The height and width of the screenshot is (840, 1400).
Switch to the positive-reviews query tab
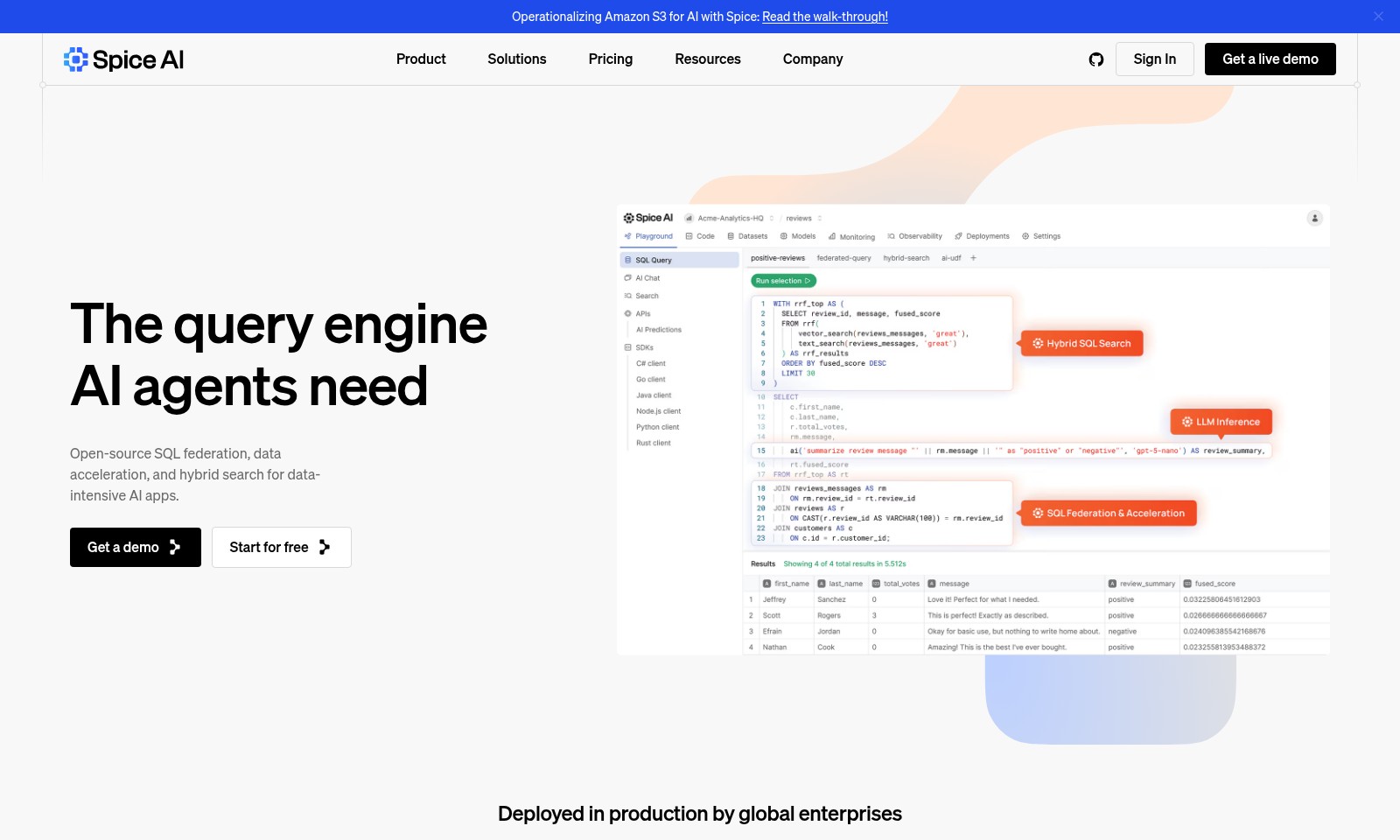pyautogui.click(x=778, y=258)
